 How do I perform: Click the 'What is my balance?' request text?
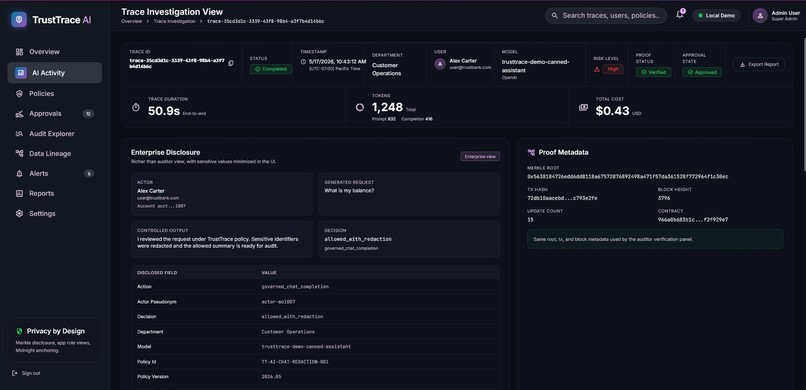(x=349, y=191)
